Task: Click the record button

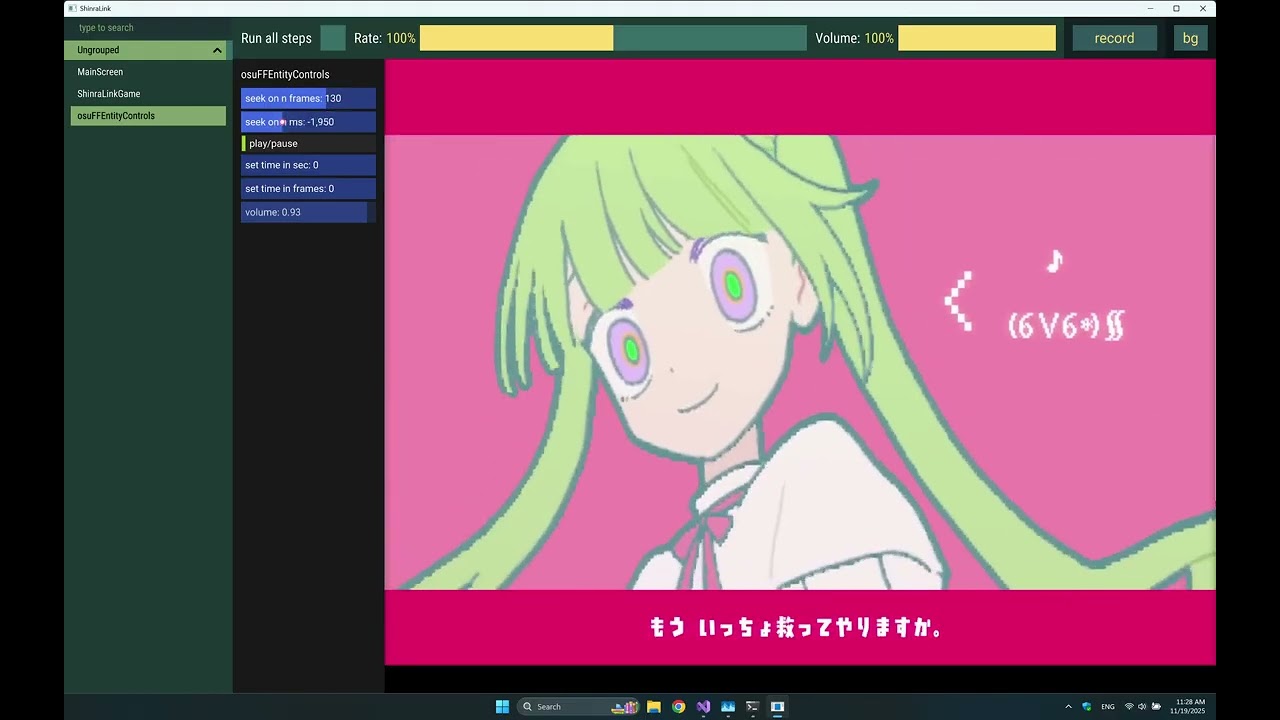Action: (1114, 38)
